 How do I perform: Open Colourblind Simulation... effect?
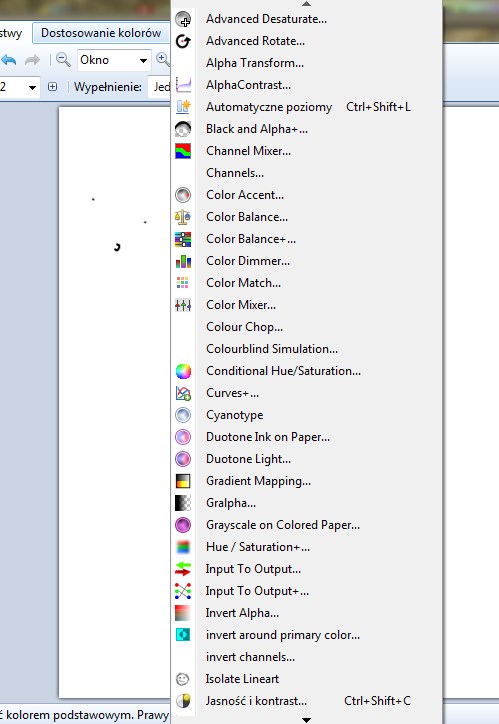pyautogui.click(x=307, y=349)
